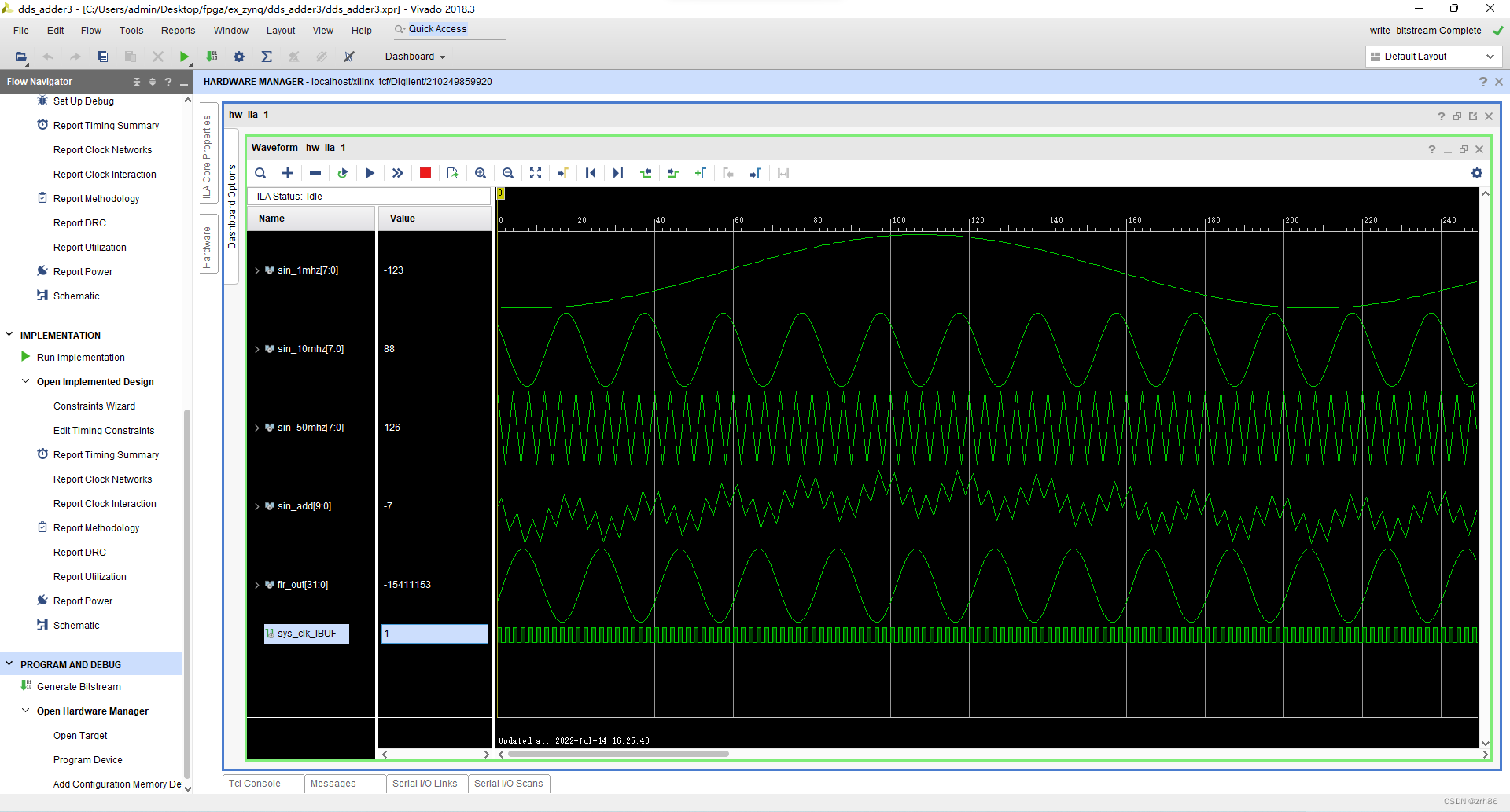Click the Quick Access search field
Screen dimensions: 1510x812
point(448,29)
